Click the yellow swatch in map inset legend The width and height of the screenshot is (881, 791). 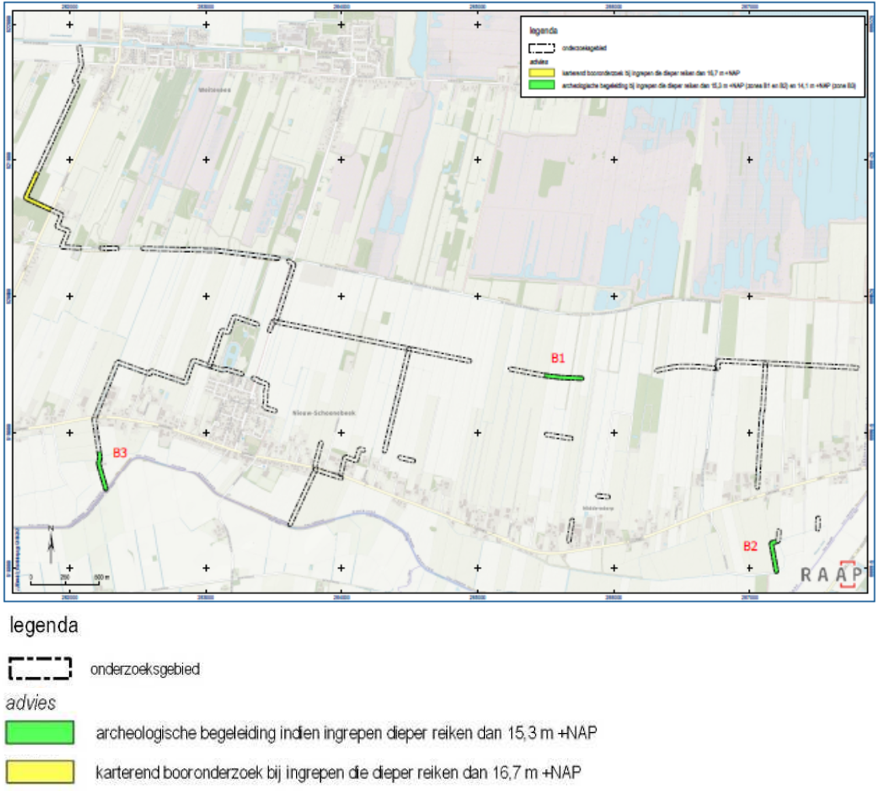tap(541, 74)
